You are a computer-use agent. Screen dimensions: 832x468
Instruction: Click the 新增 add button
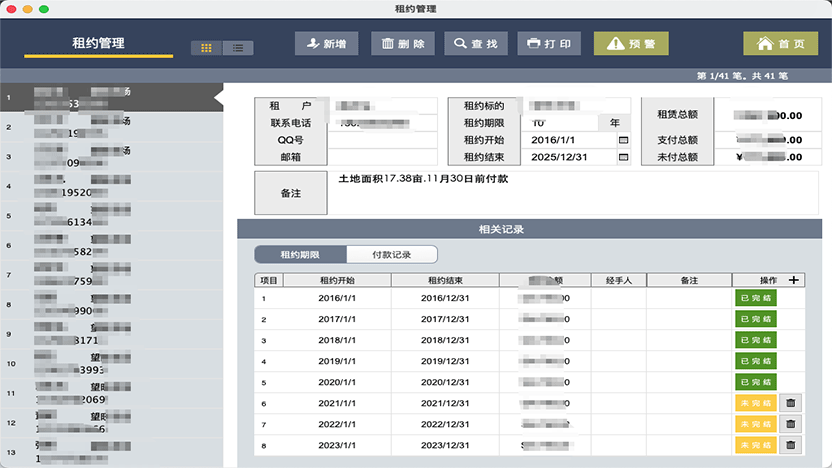click(326, 44)
